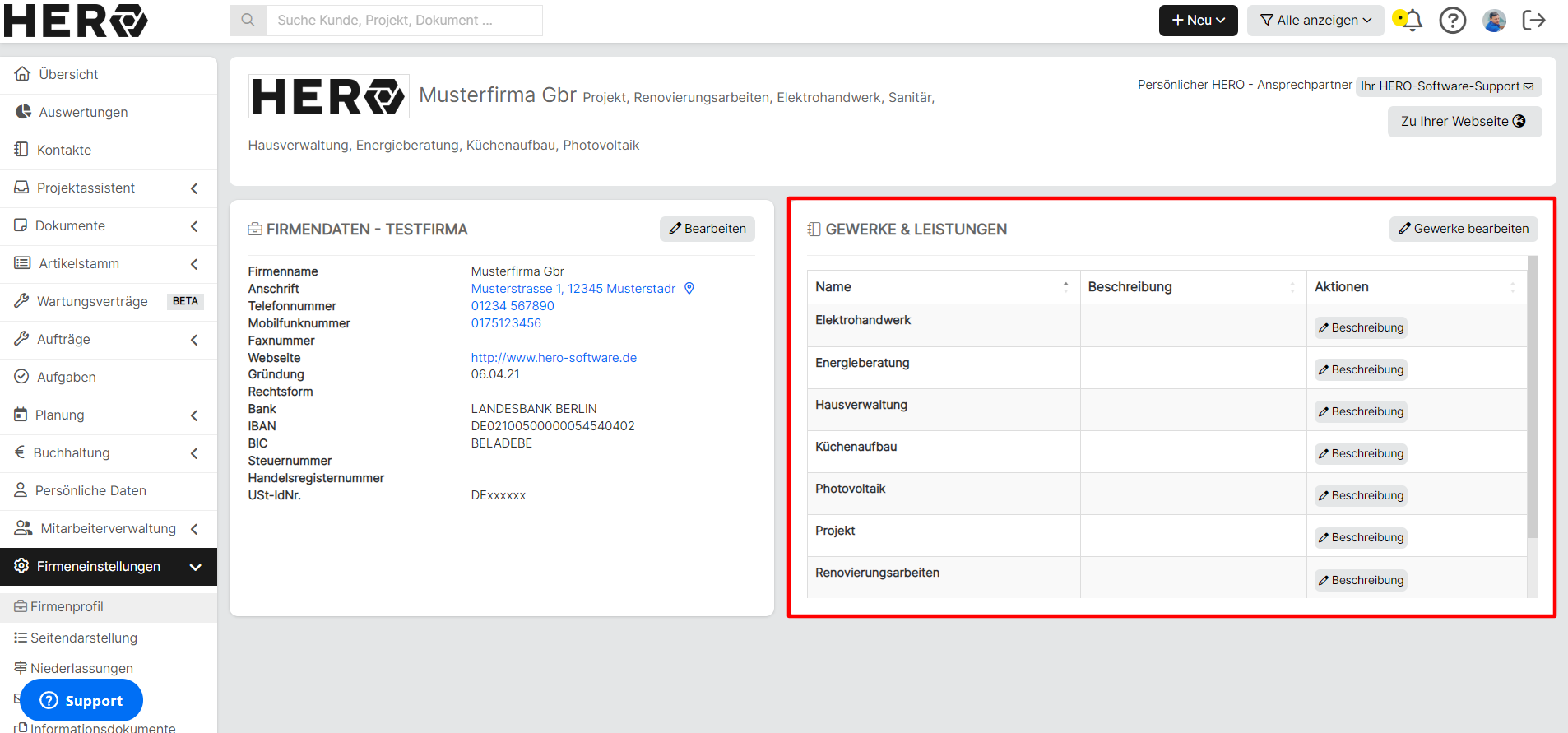Open the user avatar profile
The width and height of the screenshot is (1568, 733).
1494,20
